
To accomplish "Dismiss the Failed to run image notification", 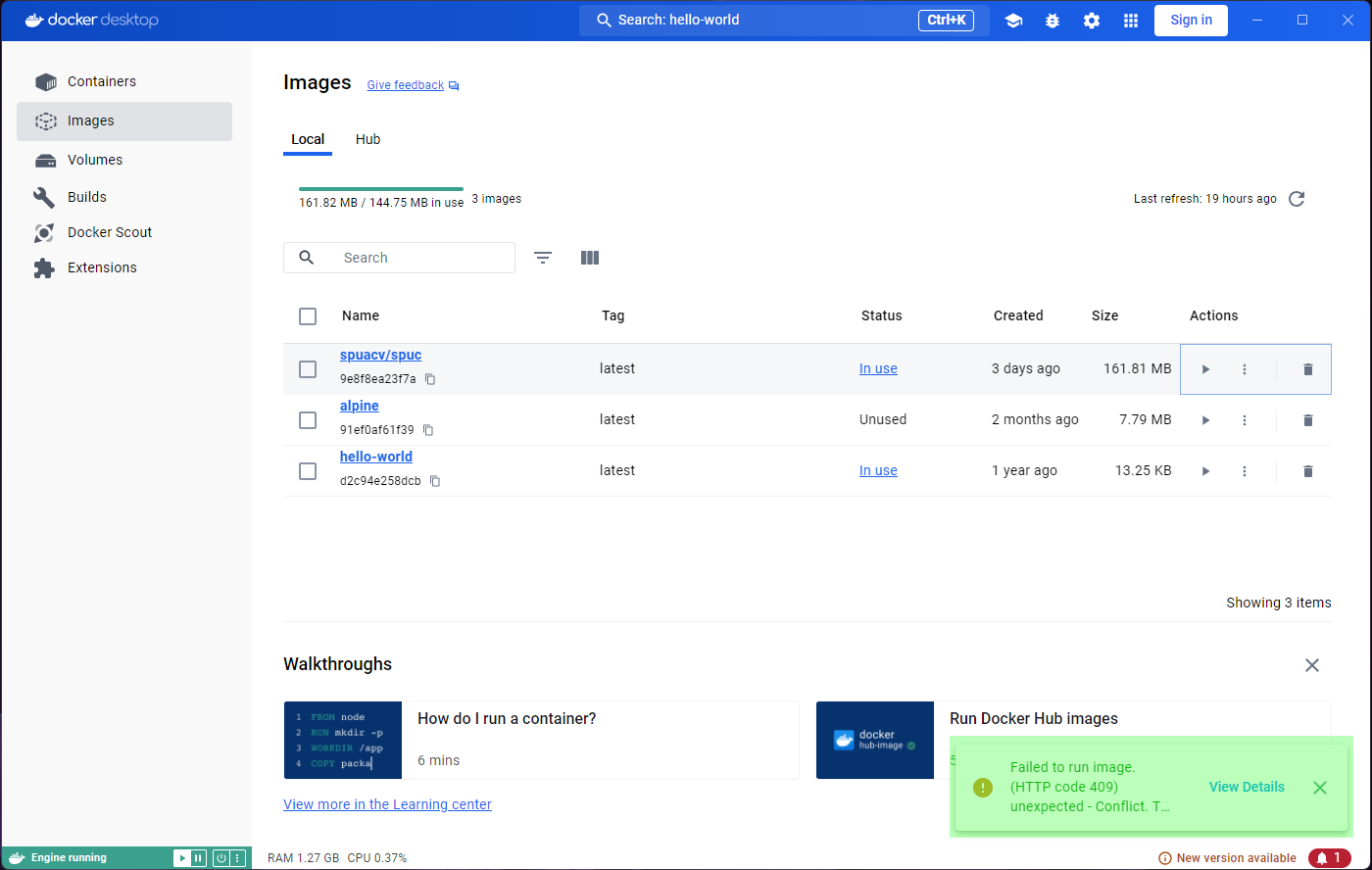I will (1320, 788).
